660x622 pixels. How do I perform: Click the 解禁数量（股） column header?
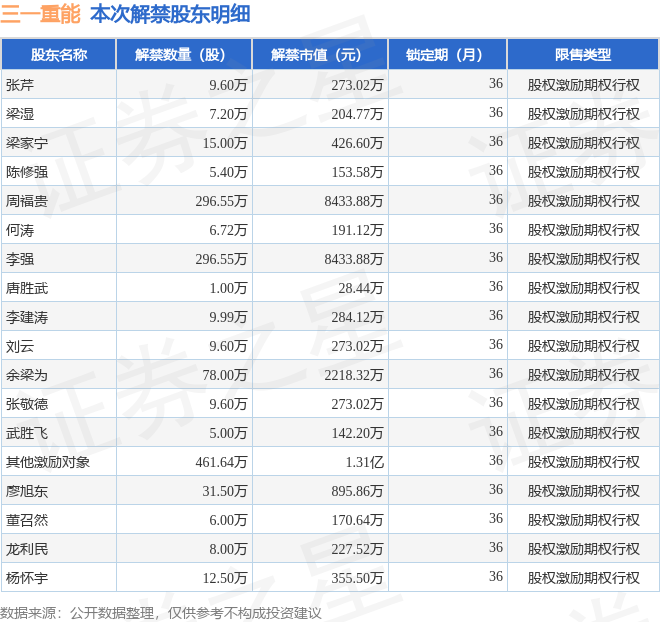pos(184,54)
